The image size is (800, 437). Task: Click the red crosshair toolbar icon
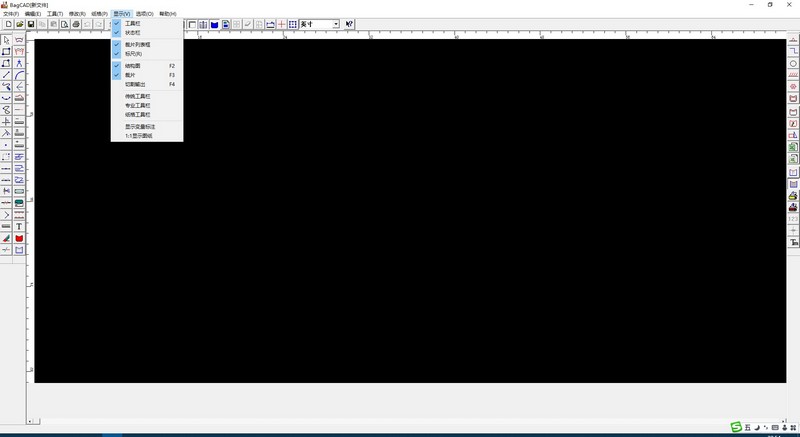[281, 24]
